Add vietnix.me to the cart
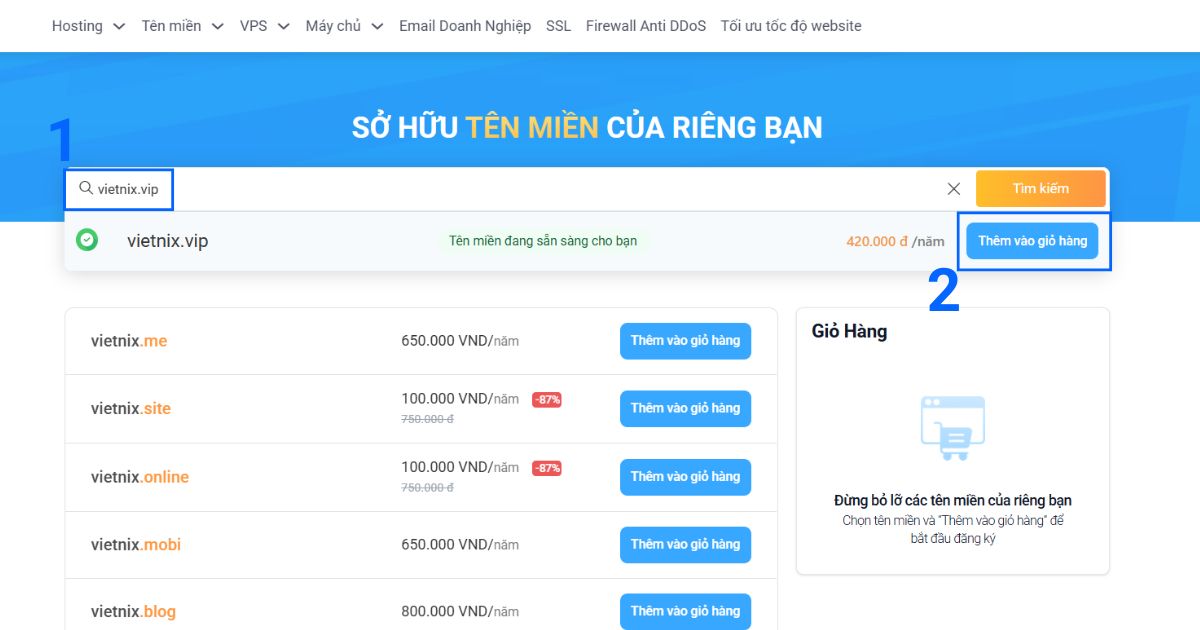Viewport: 1200px width, 630px height. tap(685, 341)
